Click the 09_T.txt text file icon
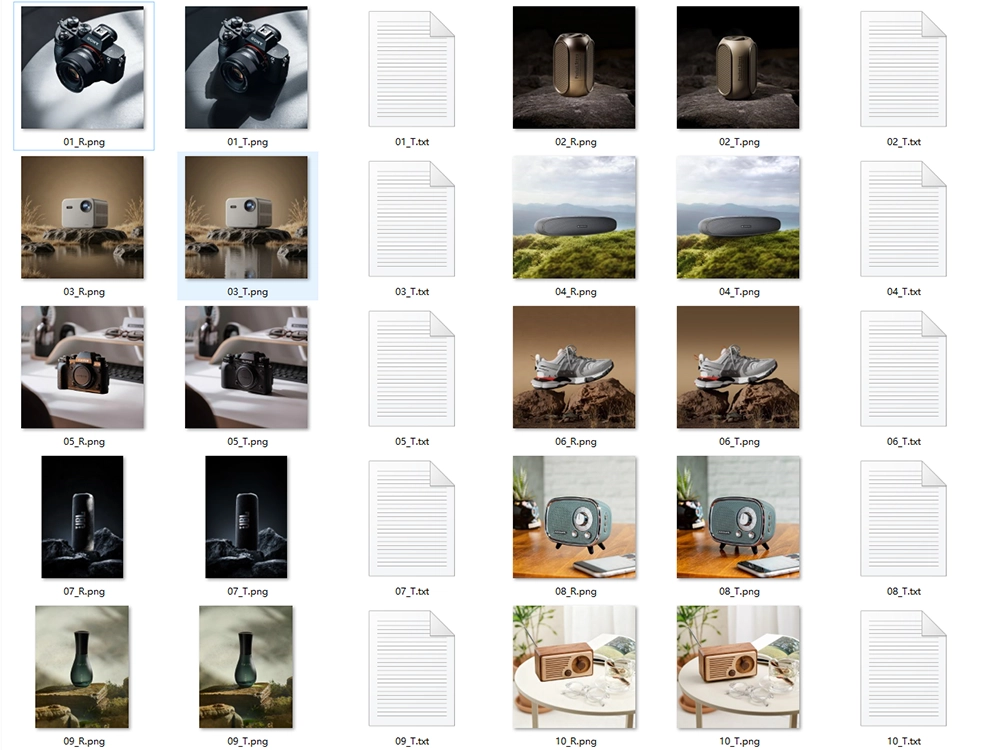The image size is (1000, 750). click(x=411, y=668)
